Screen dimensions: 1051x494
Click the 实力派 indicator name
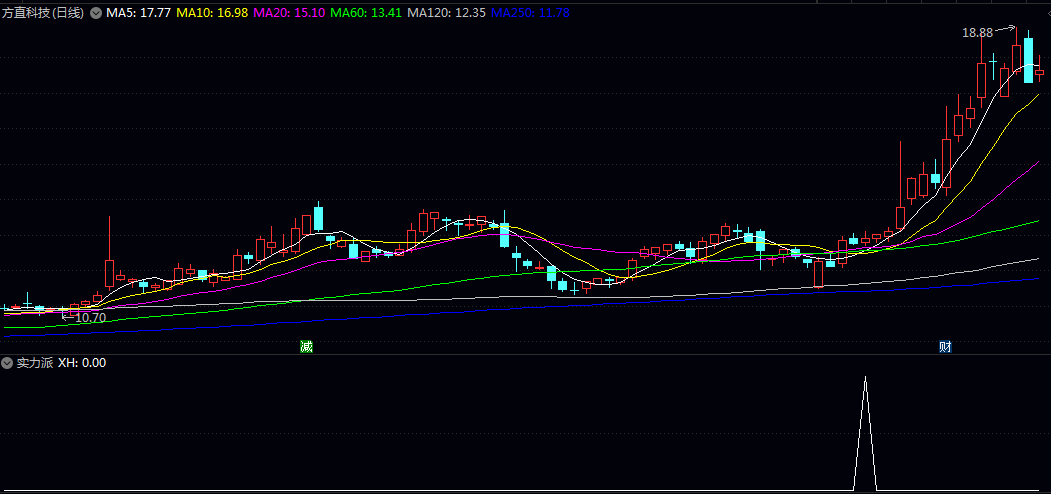click(35, 363)
